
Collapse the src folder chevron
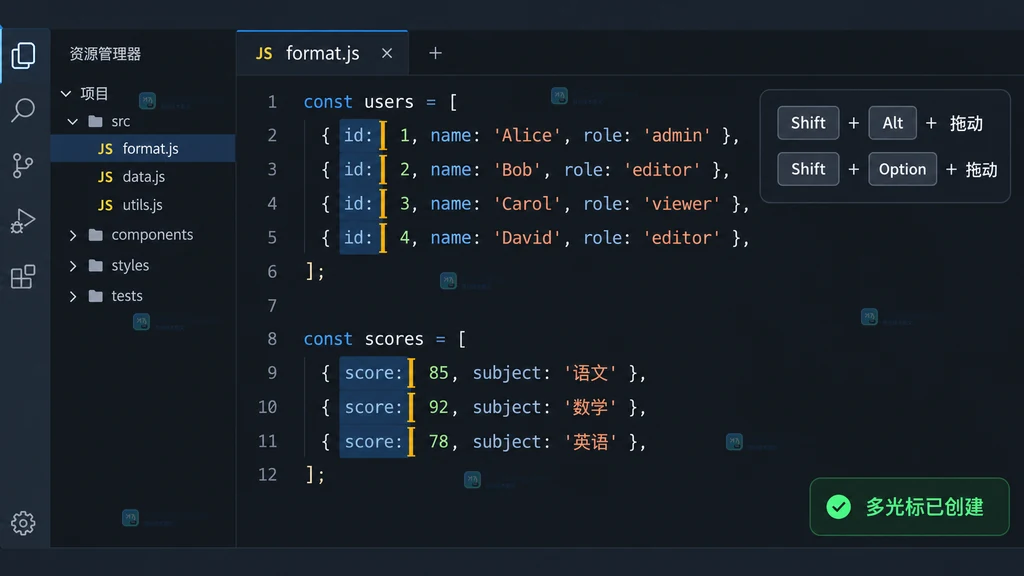pos(72,121)
